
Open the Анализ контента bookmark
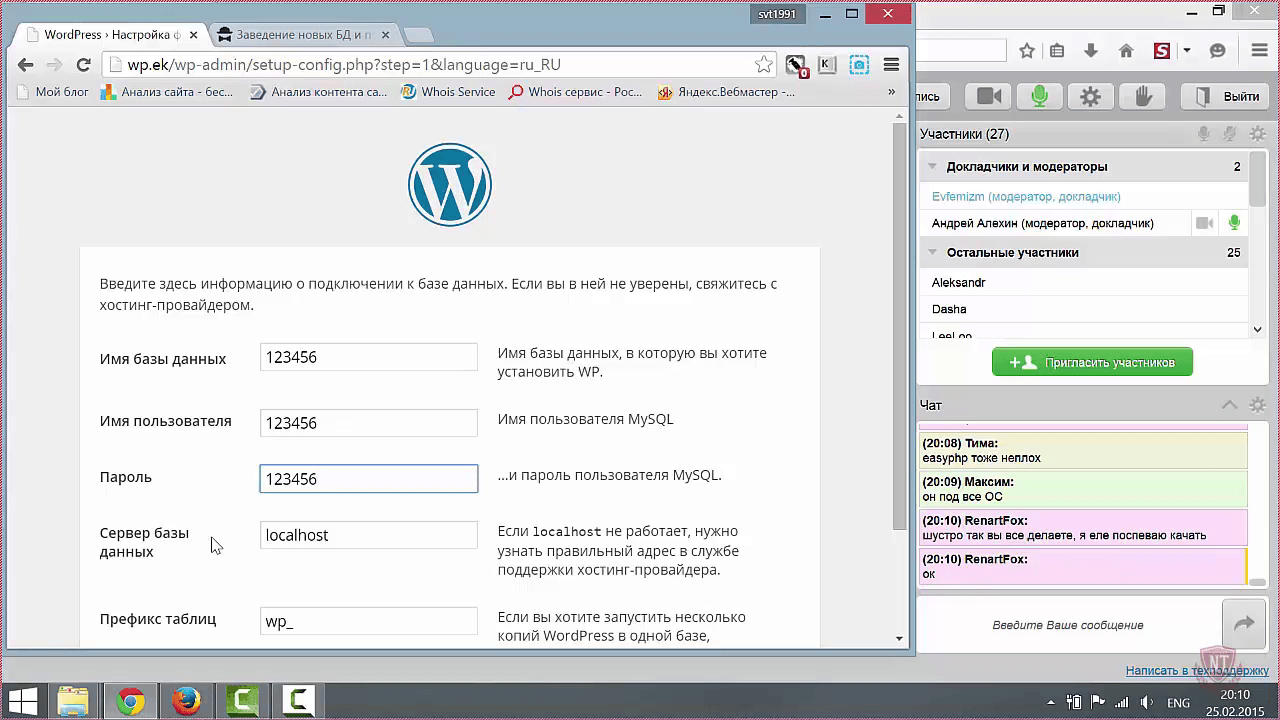pos(318,92)
